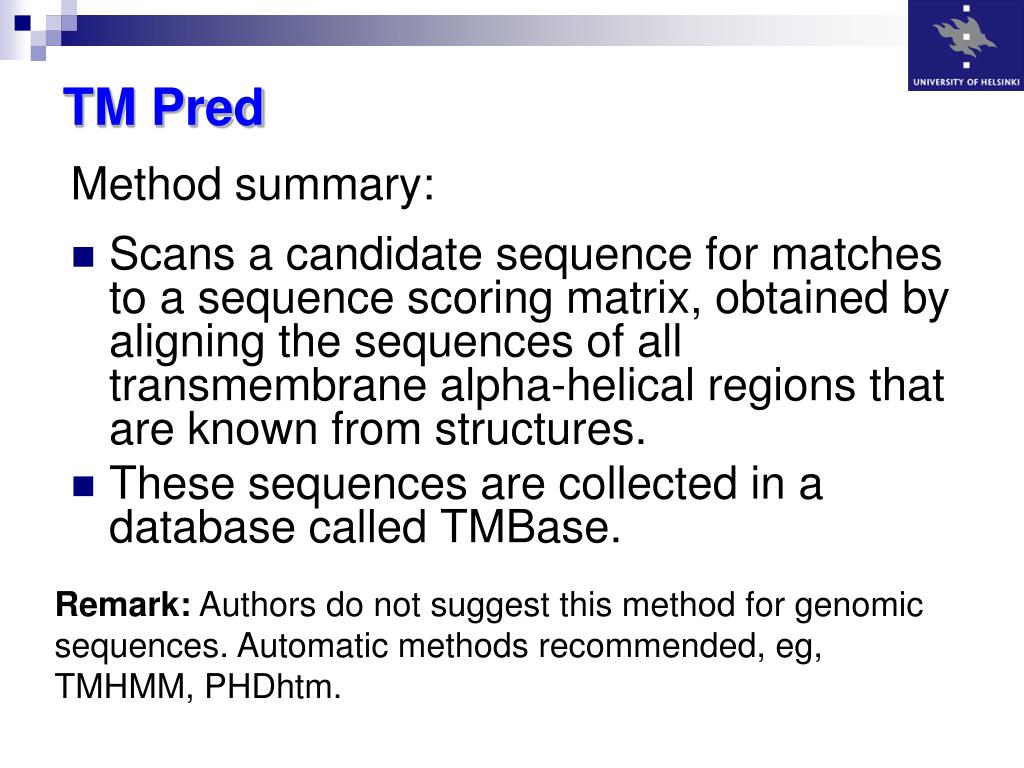Click the TM Pred slide title
Screen dimensions: 1024x768
pos(164,106)
